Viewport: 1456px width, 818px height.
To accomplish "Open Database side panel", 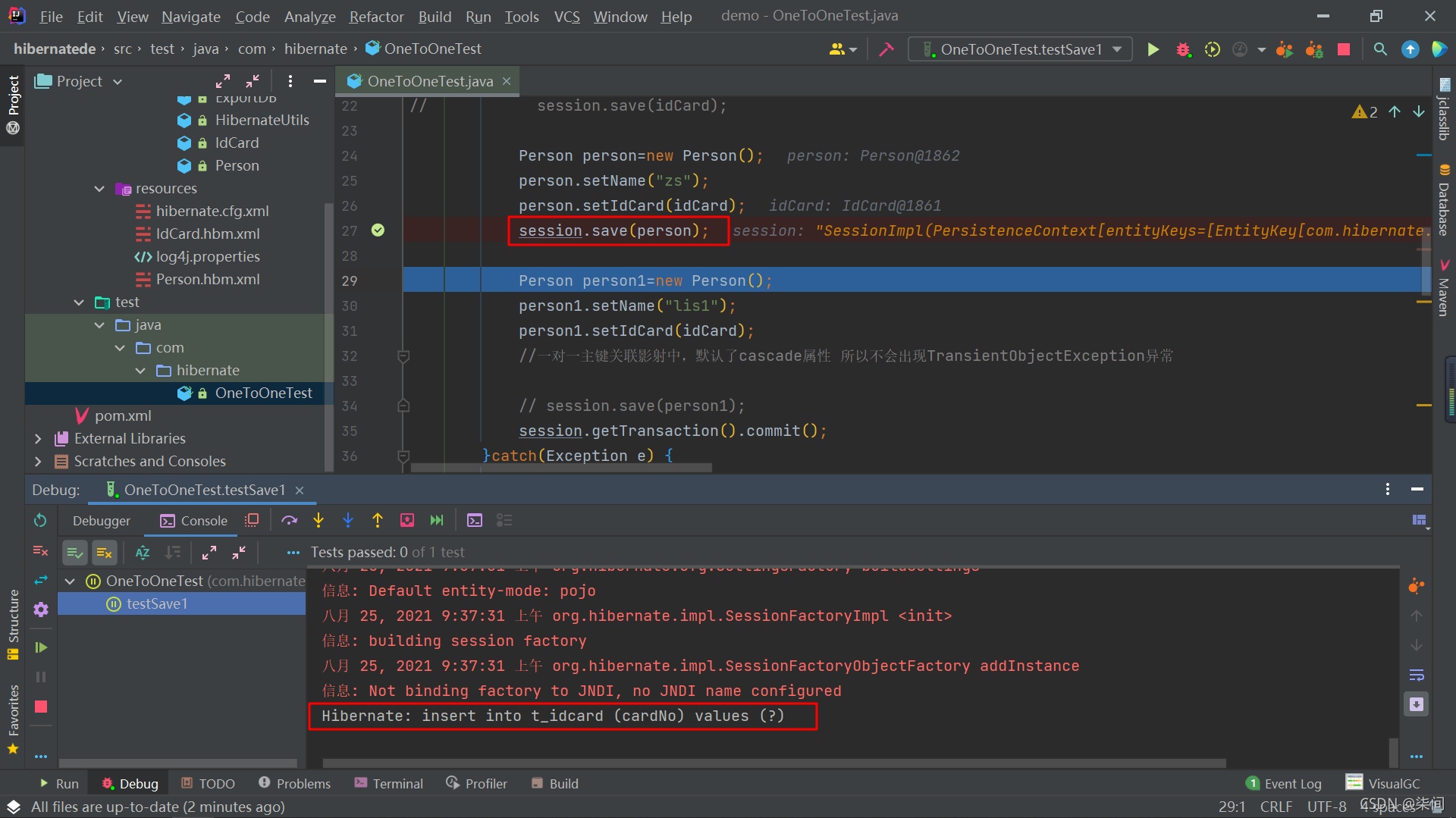I will coord(1444,201).
